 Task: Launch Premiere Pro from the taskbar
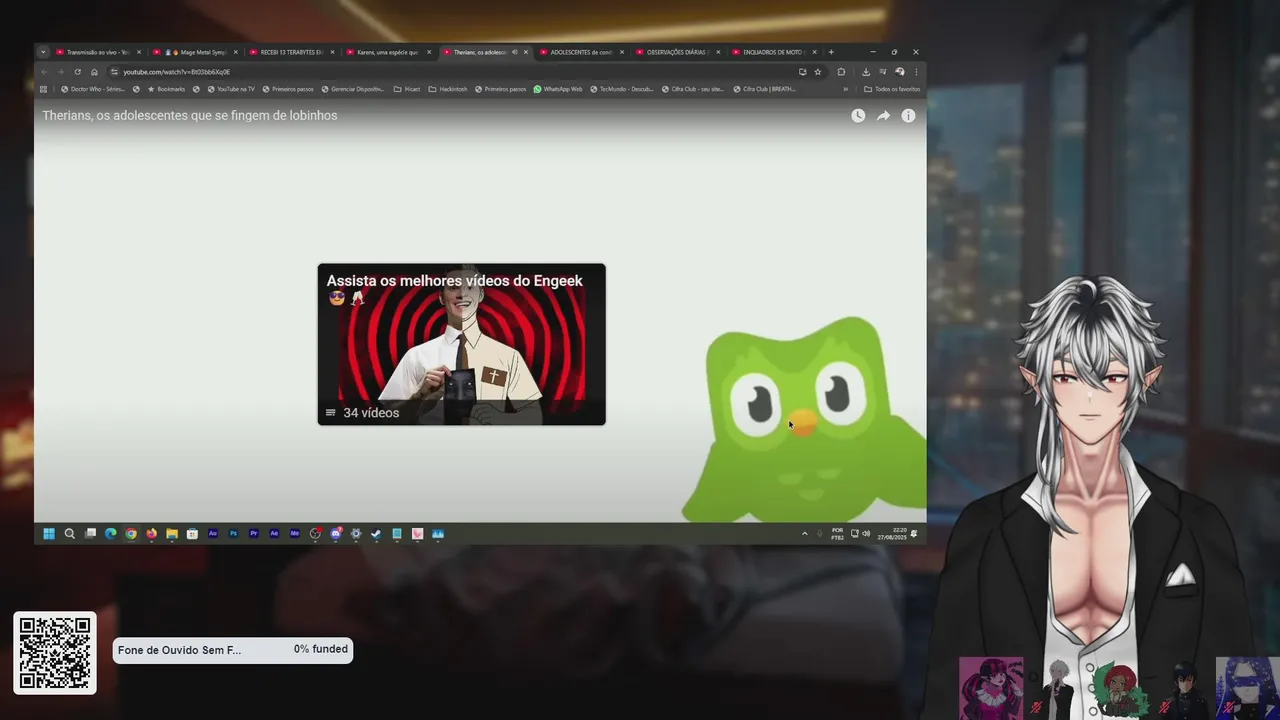click(x=254, y=534)
